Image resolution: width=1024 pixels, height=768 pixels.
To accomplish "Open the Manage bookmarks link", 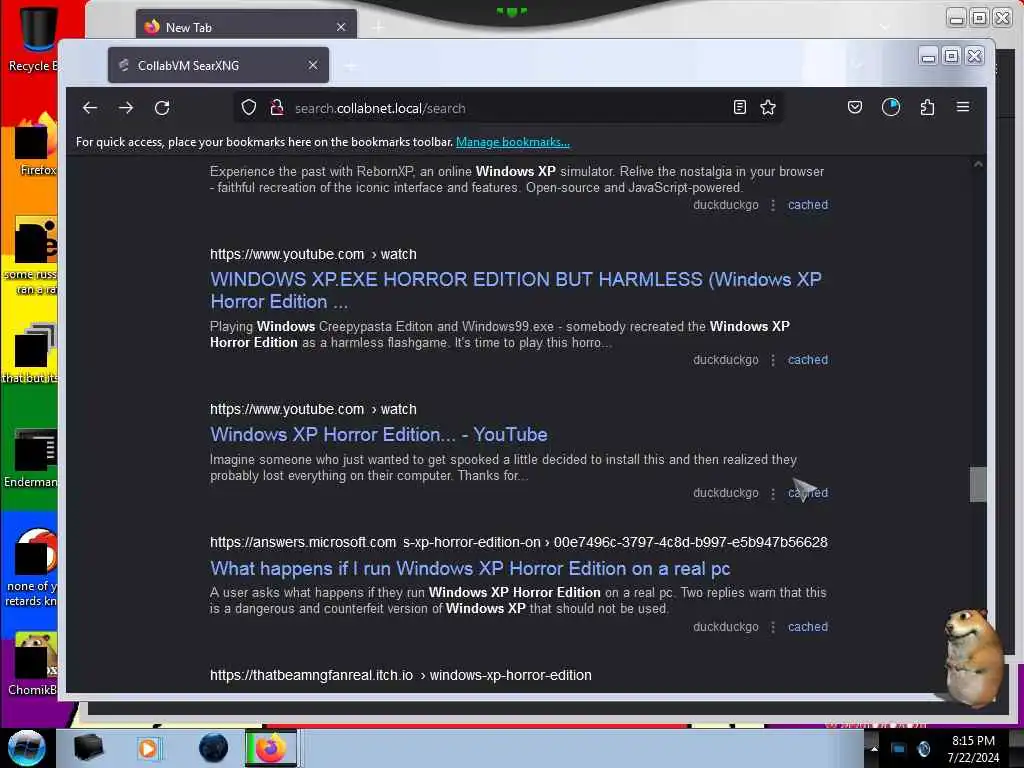I will 513,142.
